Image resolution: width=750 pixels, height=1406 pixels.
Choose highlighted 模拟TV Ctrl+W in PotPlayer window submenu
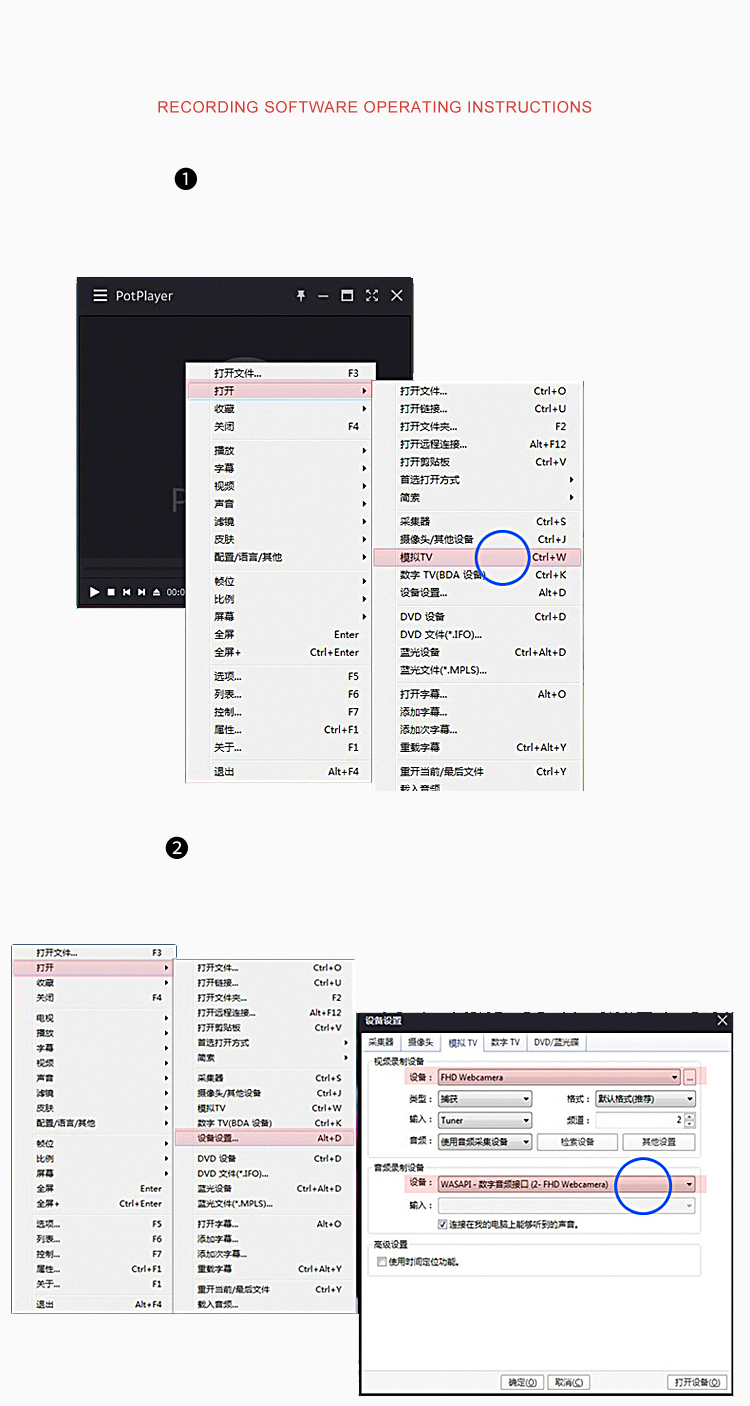(477, 557)
